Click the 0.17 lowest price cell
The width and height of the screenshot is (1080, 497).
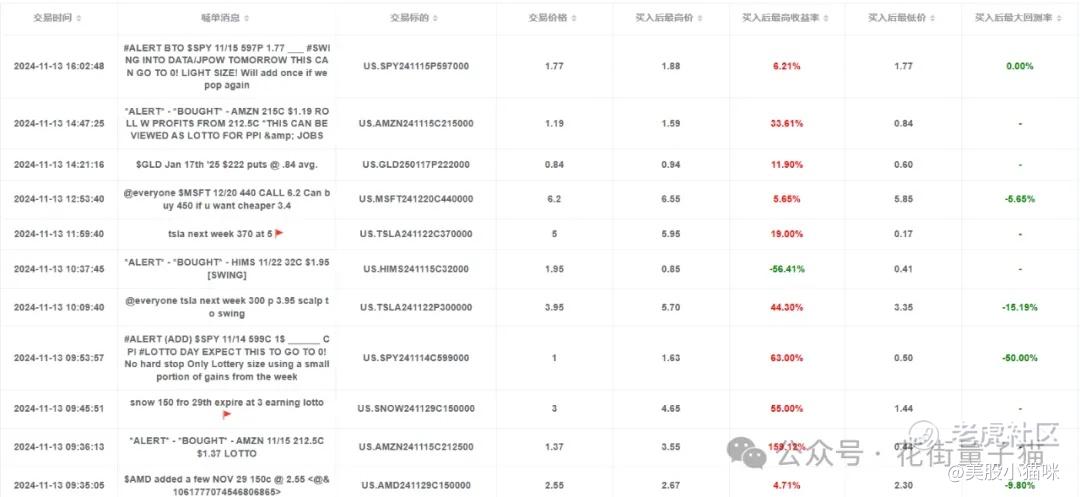pyautogui.click(x=903, y=234)
